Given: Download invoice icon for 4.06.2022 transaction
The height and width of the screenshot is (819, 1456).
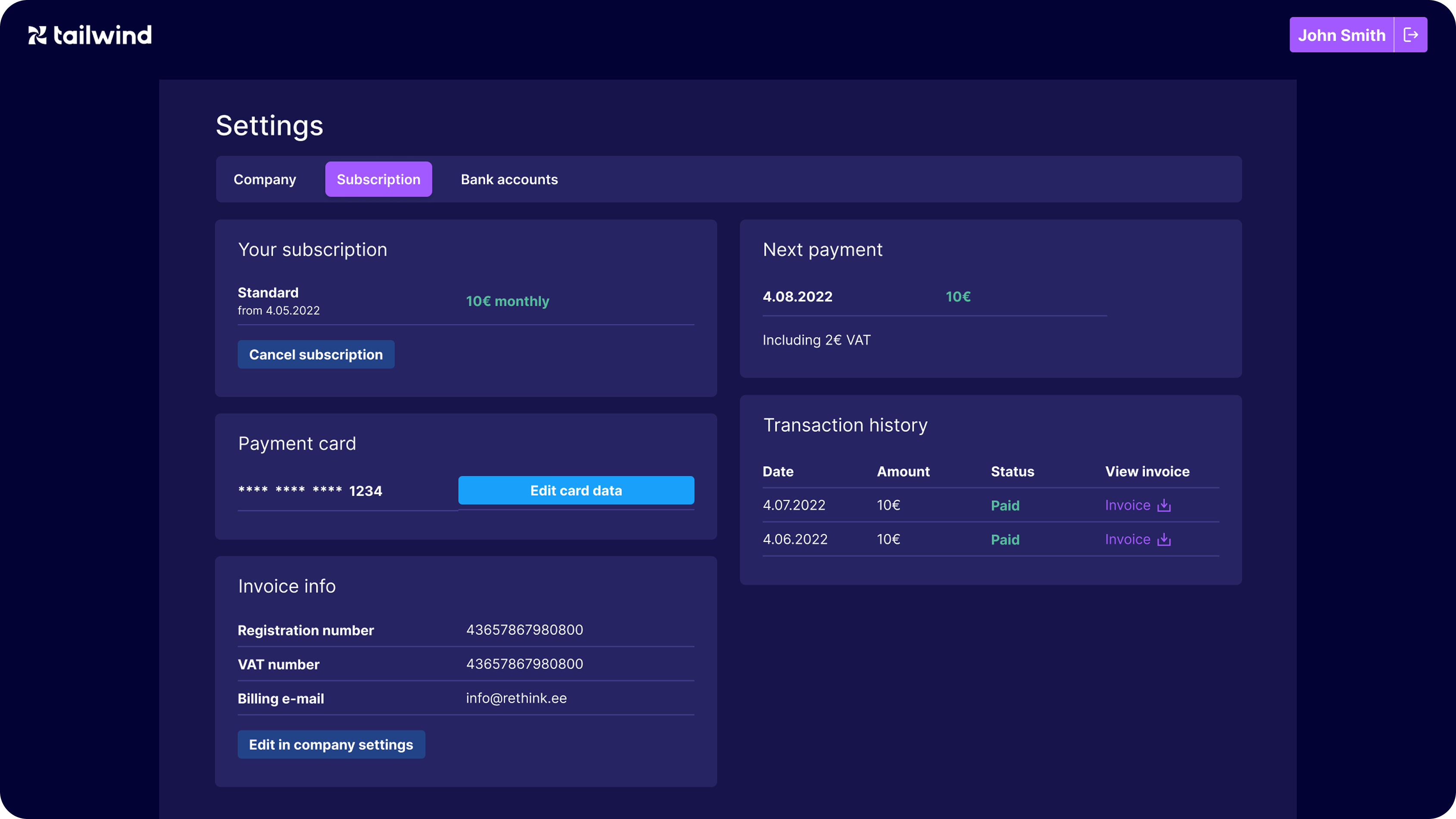Looking at the screenshot, I should coord(1164,539).
